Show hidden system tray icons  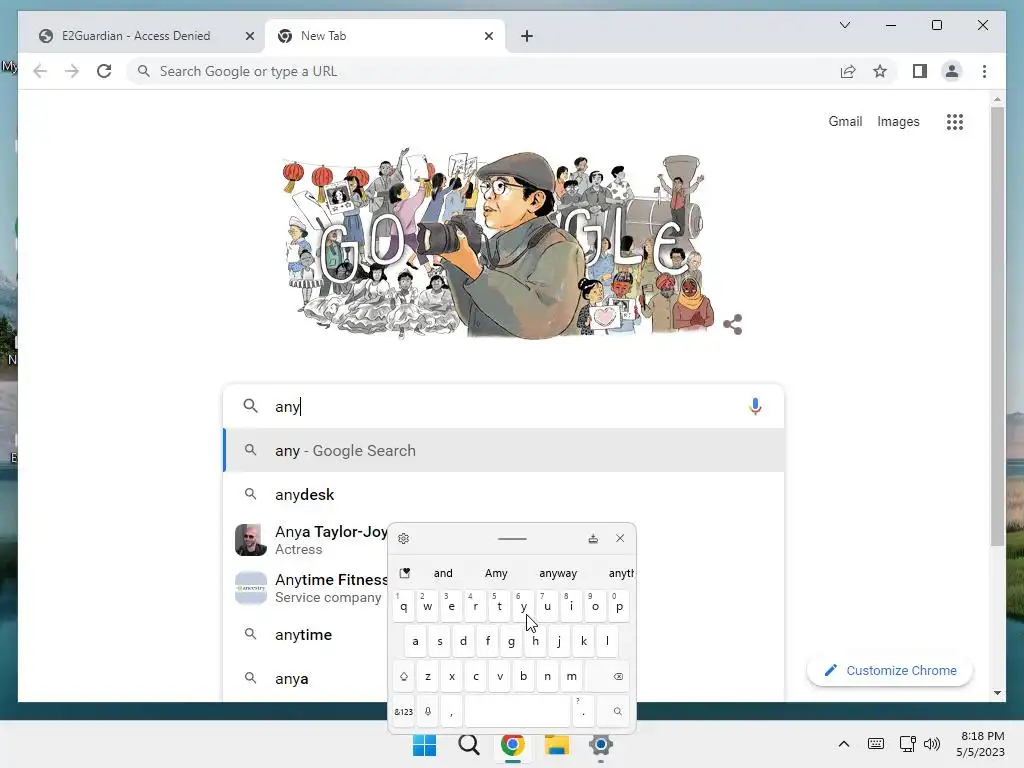[844, 744]
